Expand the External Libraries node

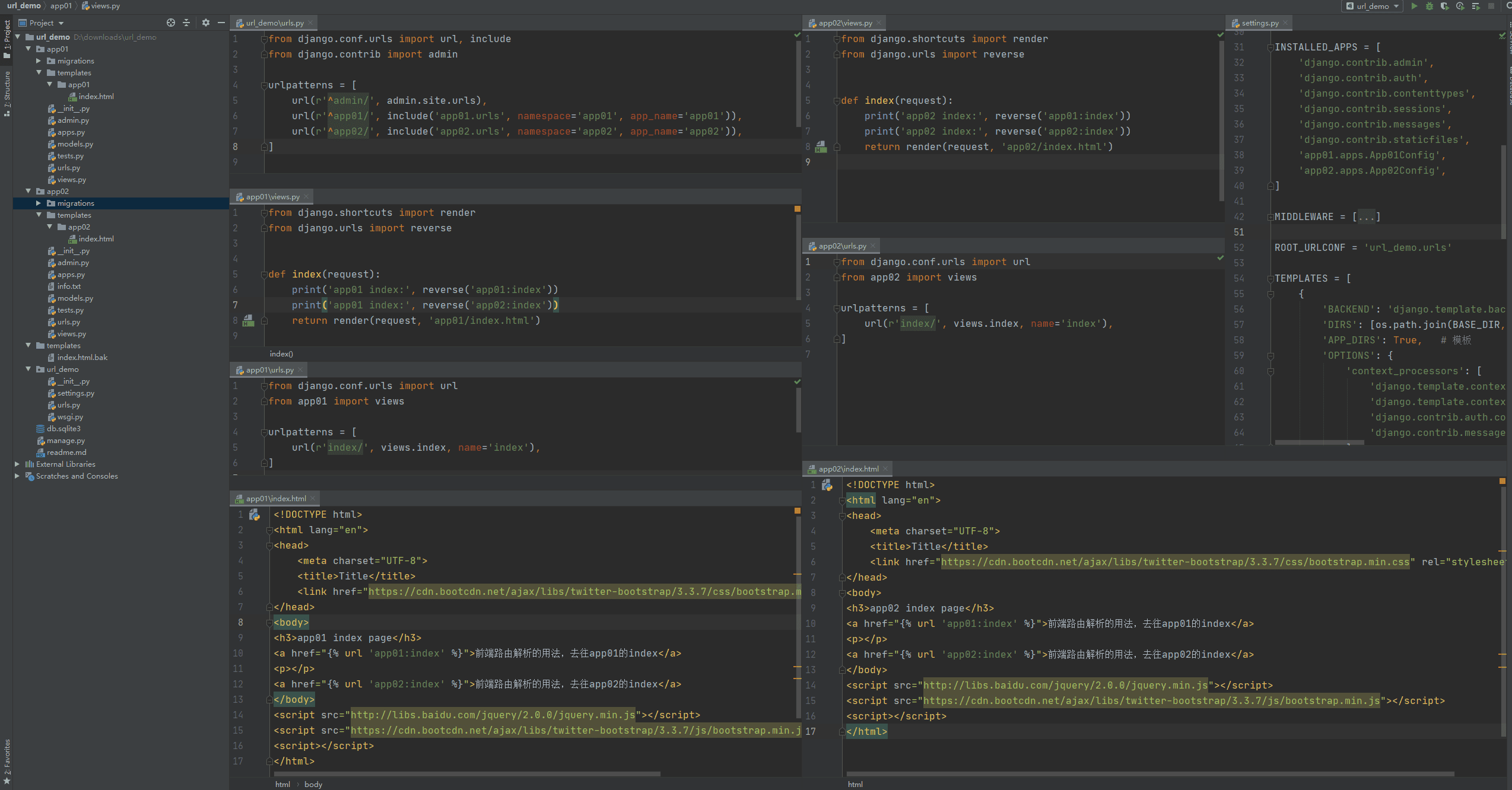17,464
